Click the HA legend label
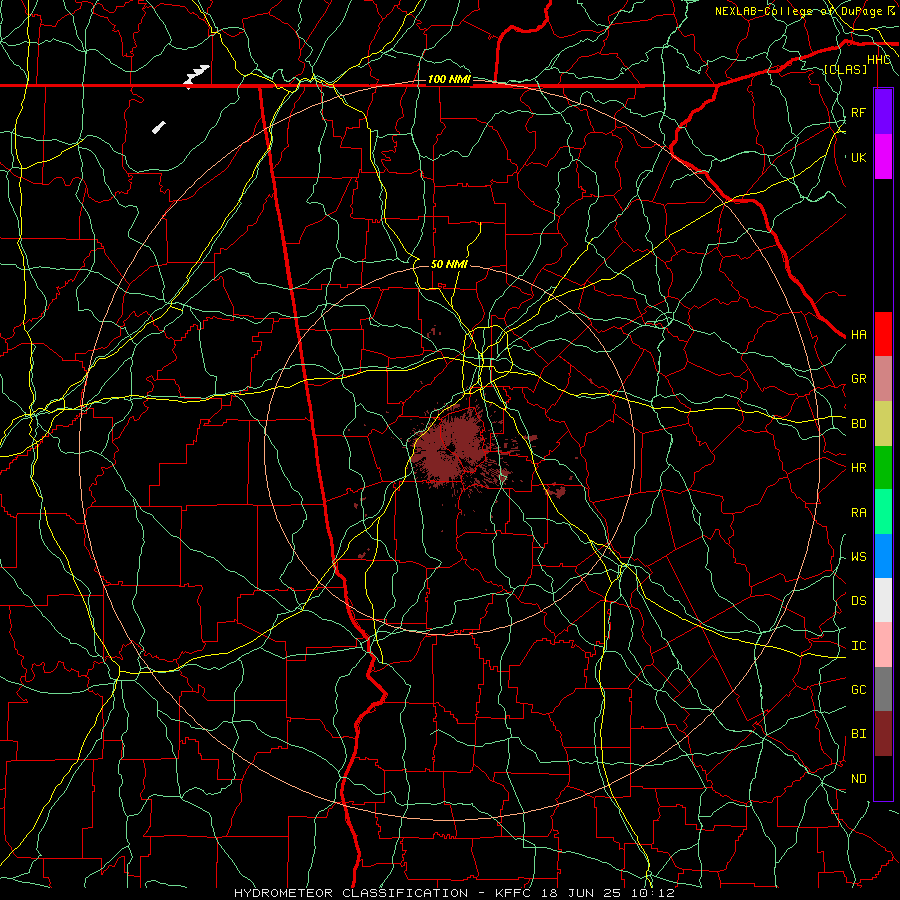The image size is (900, 900). [x=859, y=335]
